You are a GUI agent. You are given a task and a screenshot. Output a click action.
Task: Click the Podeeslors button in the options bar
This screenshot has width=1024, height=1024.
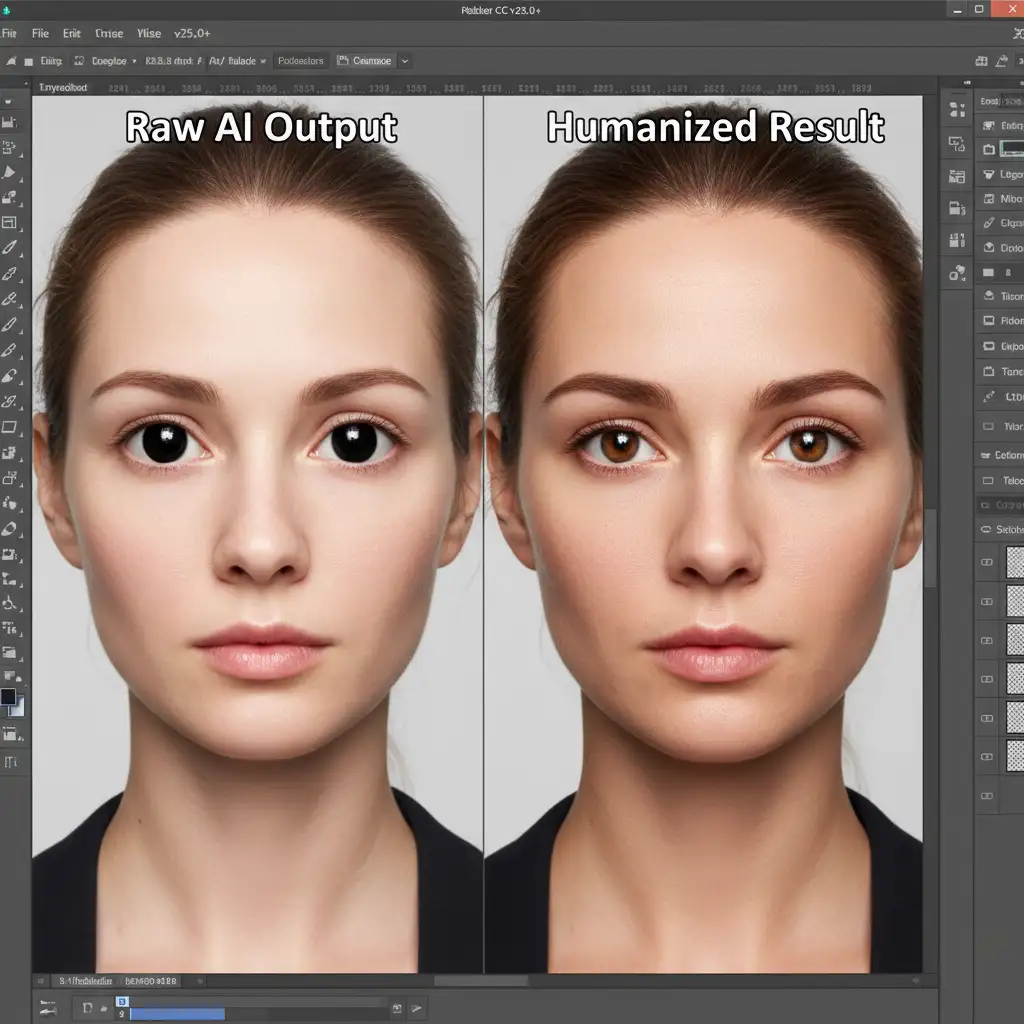click(300, 61)
